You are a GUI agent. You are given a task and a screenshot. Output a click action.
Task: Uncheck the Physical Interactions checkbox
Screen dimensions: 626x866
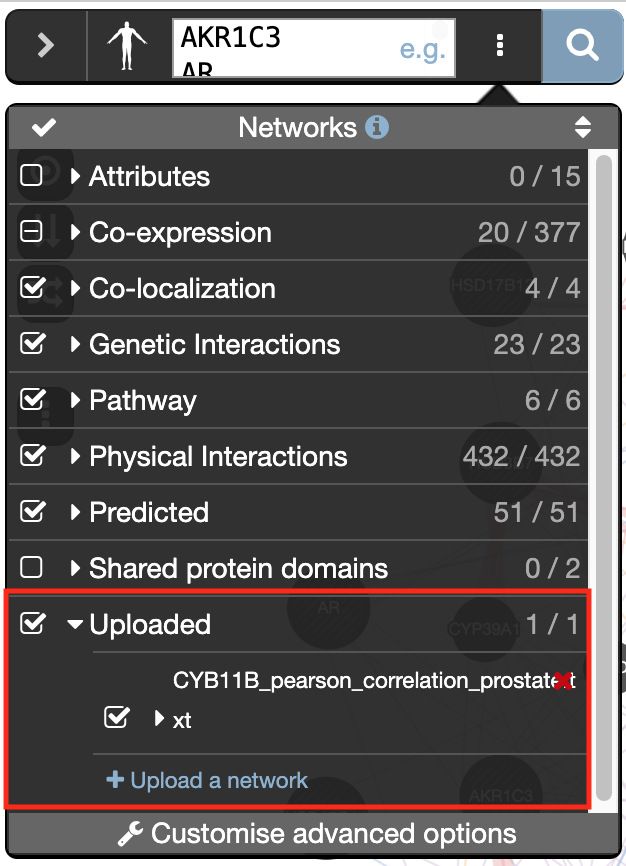32,456
